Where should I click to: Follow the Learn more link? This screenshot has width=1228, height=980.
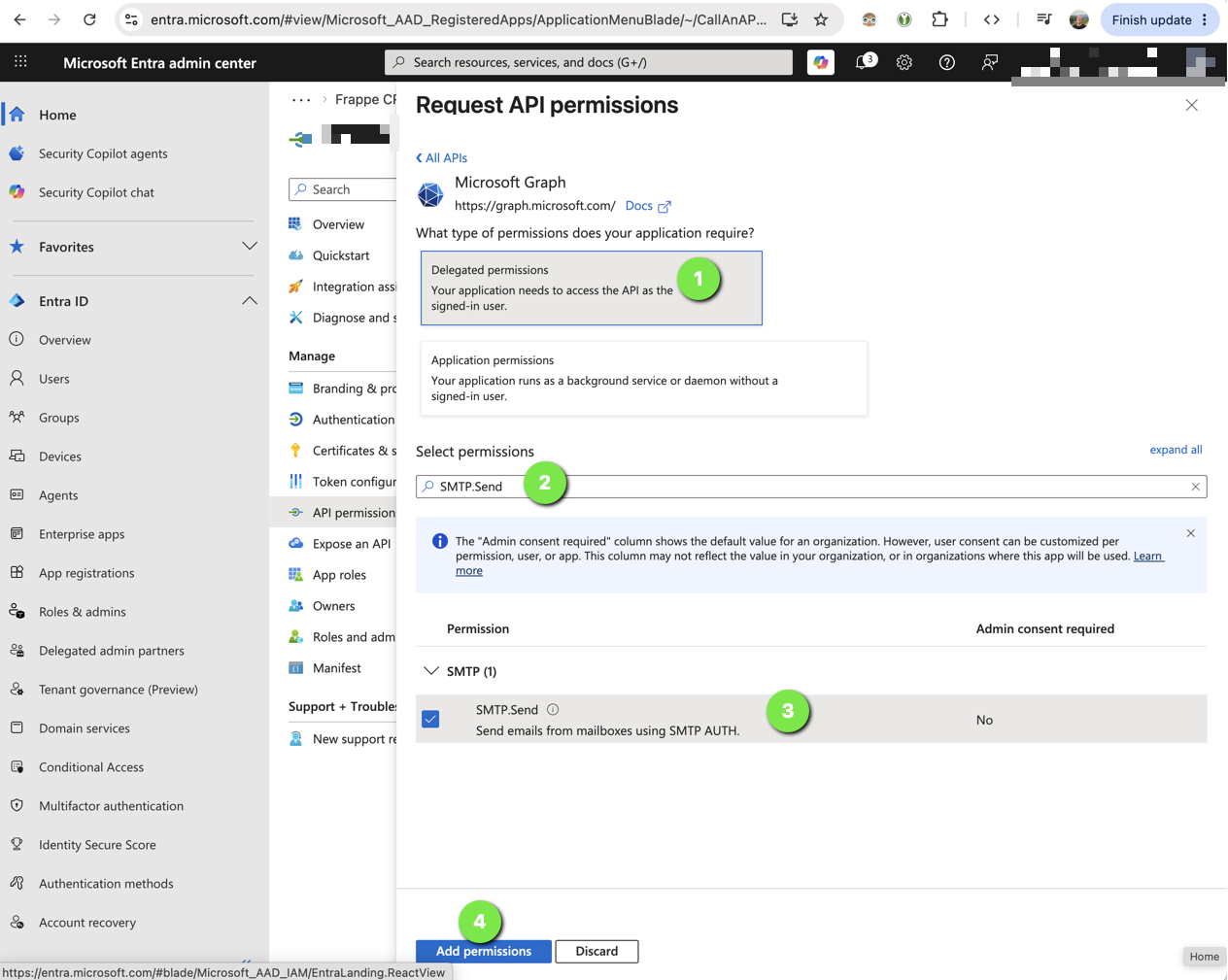[1148, 556]
